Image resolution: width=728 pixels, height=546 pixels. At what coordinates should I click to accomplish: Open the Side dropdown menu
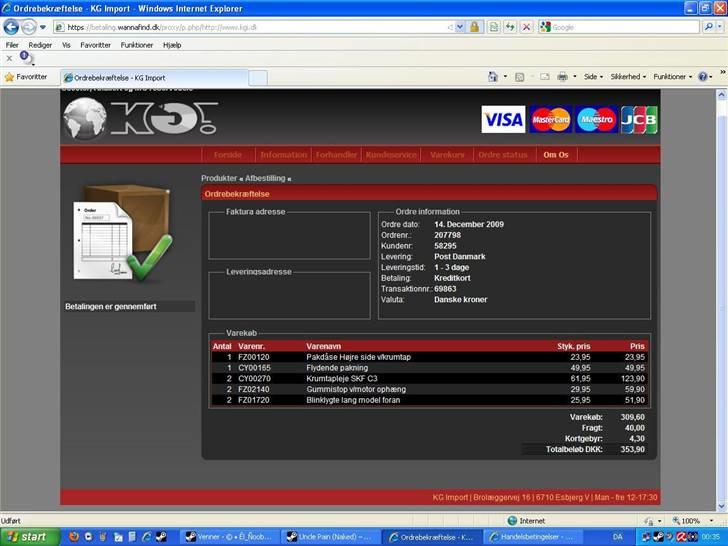[x=593, y=76]
